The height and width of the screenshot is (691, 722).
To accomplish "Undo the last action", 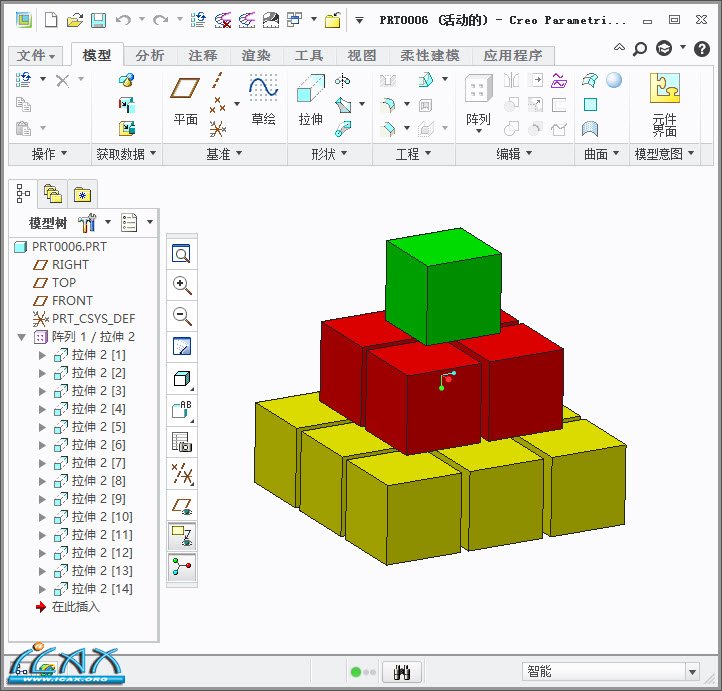I will pyautogui.click(x=123, y=20).
